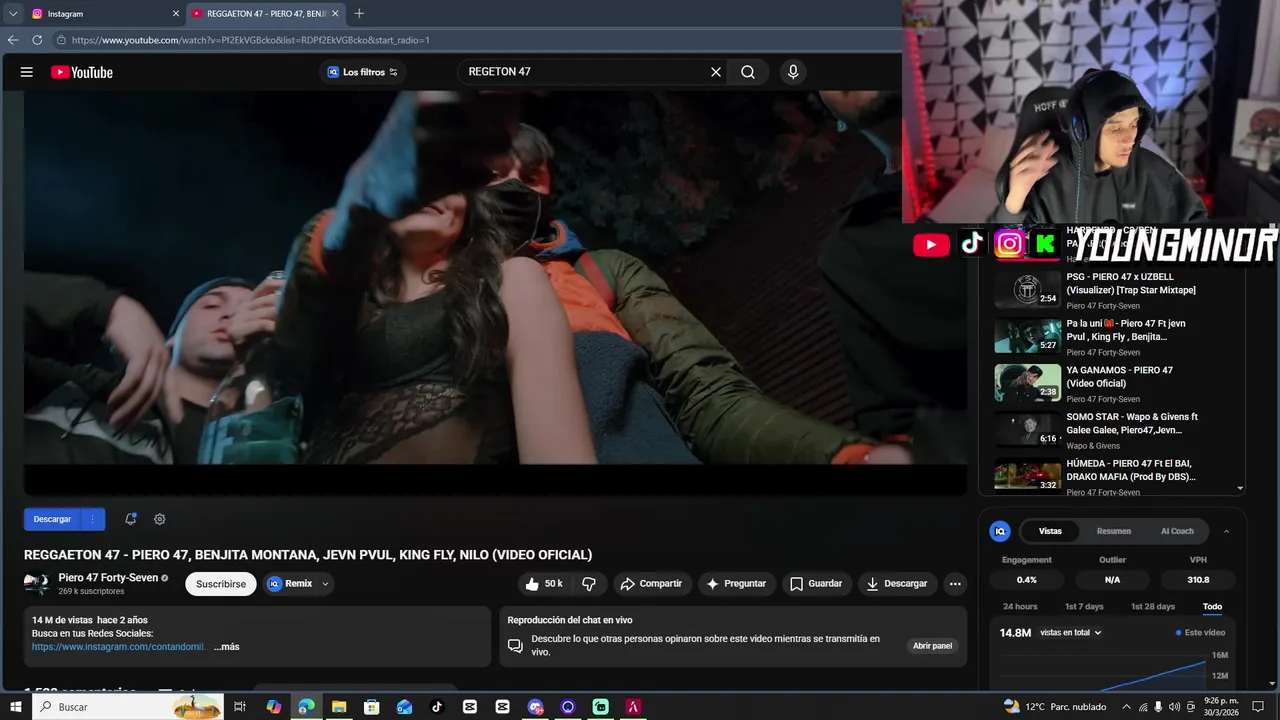1280x720 pixels.
Task: Close the Instagram browser tab
Action: [176, 14]
